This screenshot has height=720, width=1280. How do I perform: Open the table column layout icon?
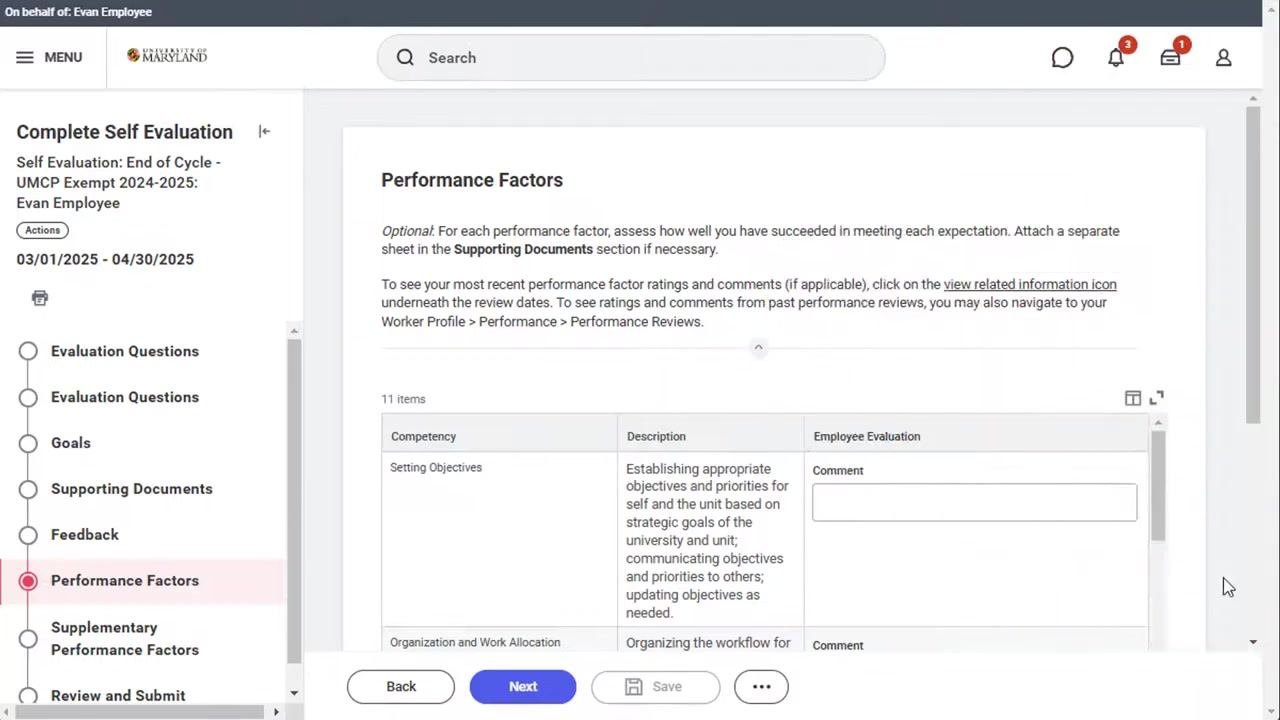click(x=1133, y=398)
